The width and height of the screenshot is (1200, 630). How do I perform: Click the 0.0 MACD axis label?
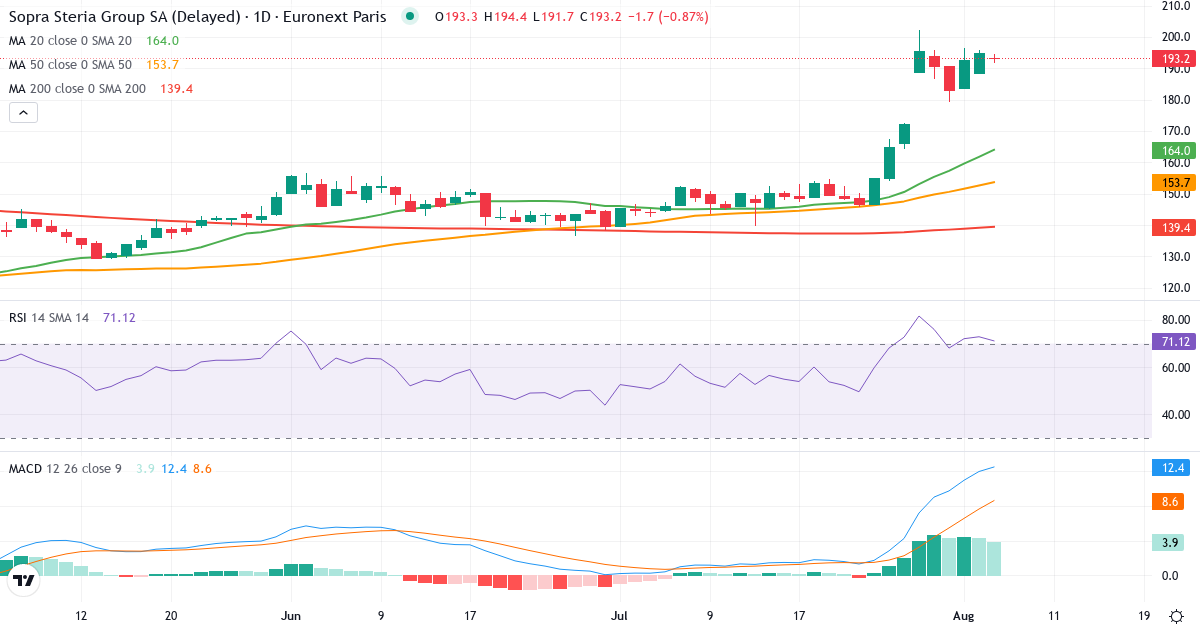(x=1169, y=576)
